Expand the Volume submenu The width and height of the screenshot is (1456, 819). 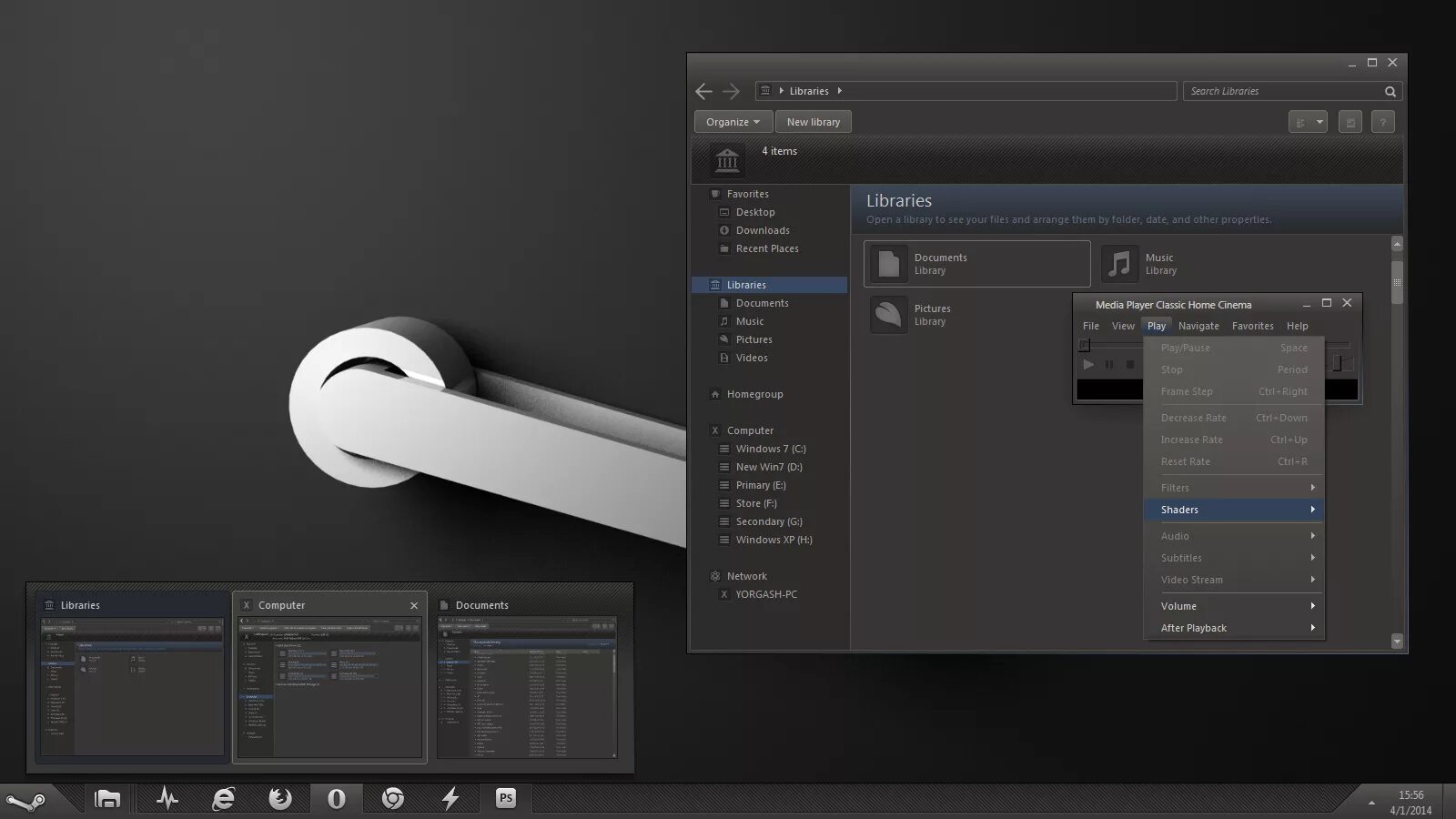point(1233,606)
